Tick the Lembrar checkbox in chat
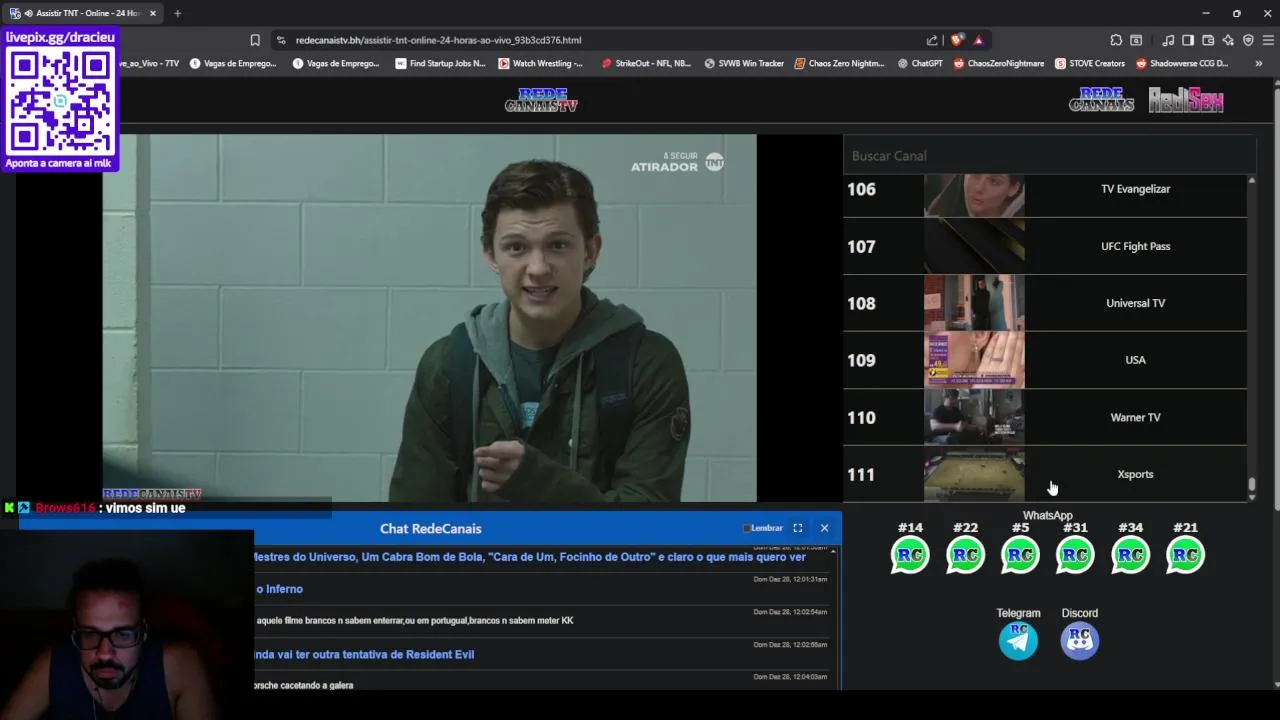This screenshot has width=1280, height=720. 746,528
